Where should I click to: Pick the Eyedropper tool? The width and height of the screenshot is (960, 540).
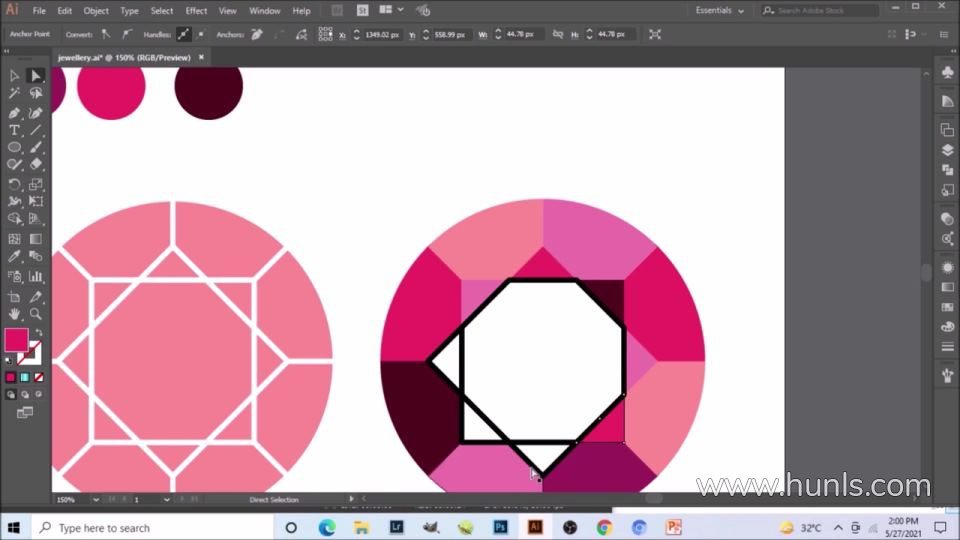pos(14,257)
